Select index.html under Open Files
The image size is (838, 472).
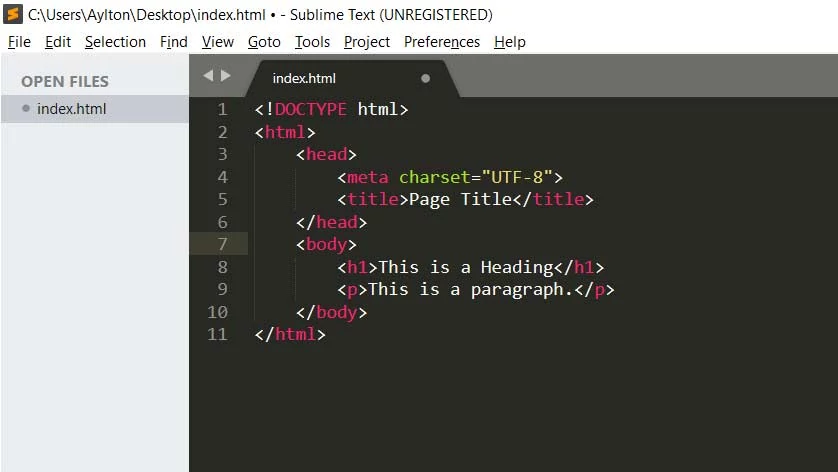[71, 109]
